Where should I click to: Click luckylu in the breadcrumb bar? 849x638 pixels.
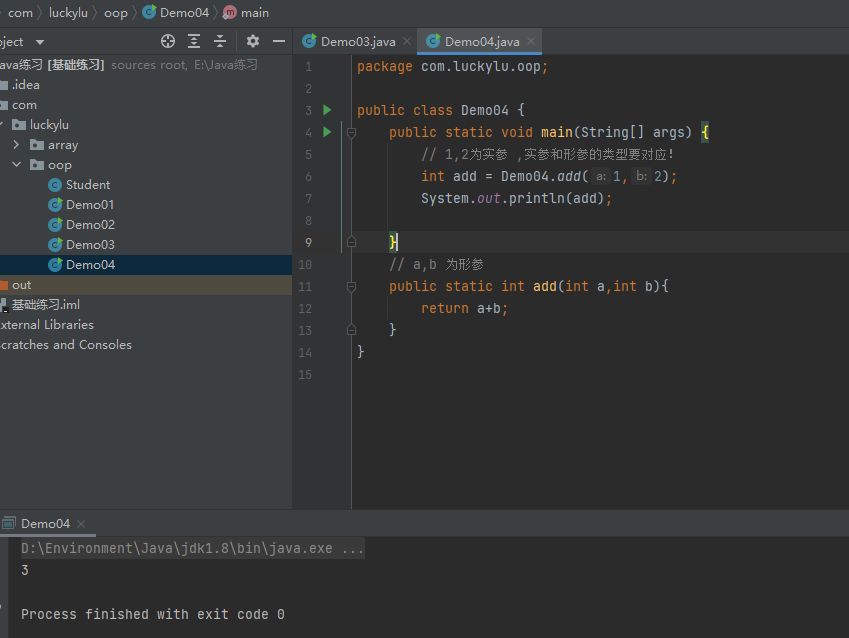(68, 12)
